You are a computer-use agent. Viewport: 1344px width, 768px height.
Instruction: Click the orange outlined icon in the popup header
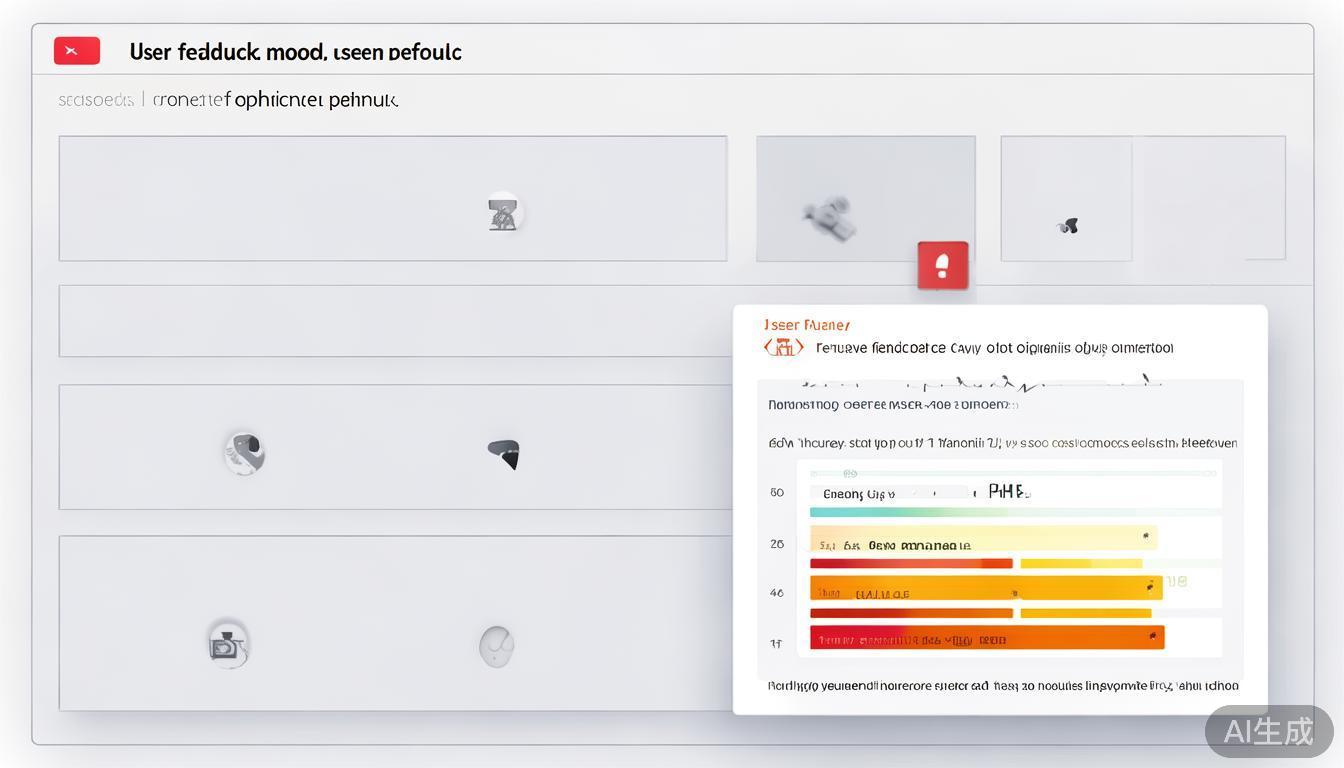(784, 347)
